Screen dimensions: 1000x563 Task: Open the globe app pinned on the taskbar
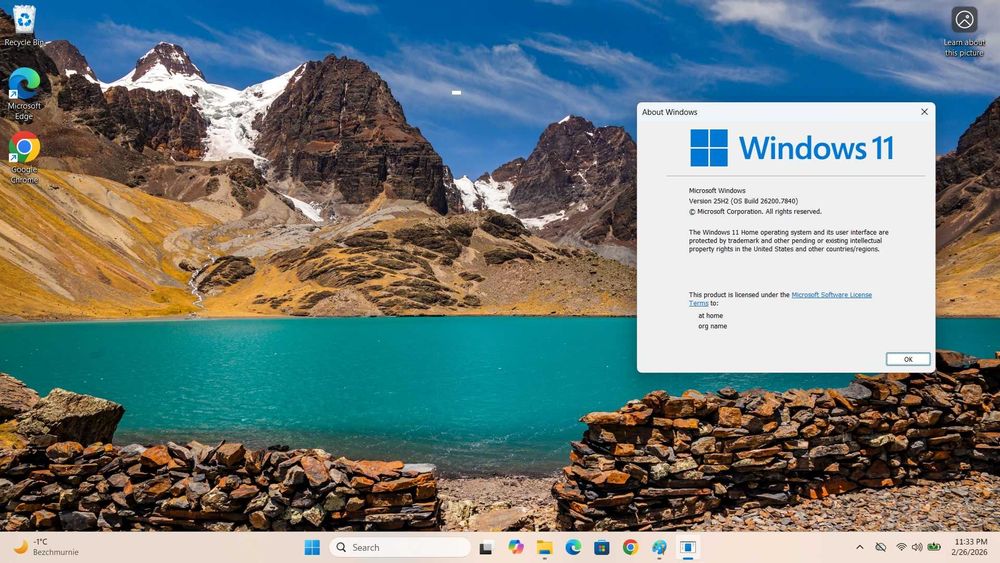pyautogui.click(x=659, y=547)
